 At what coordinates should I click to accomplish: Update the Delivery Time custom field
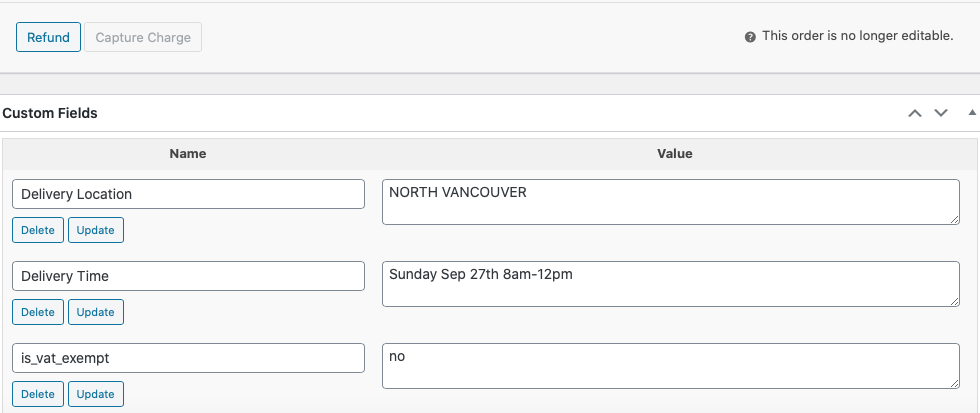pyautogui.click(x=96, y=312)
